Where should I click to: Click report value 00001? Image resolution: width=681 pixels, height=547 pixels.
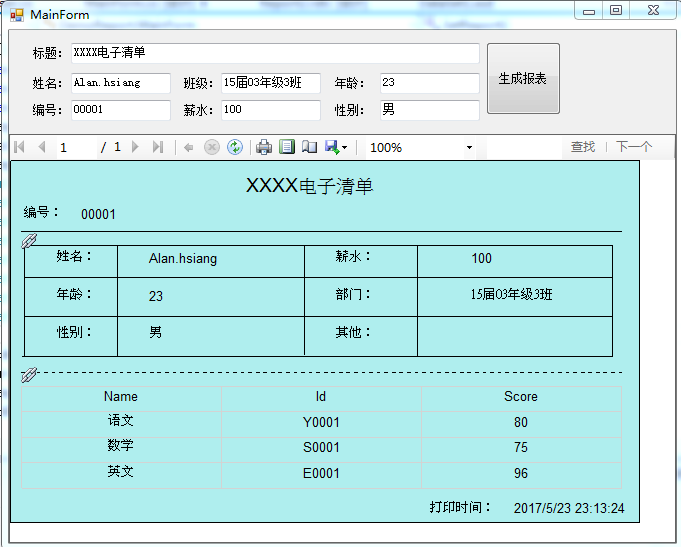pyautogui.click(x=98, y=214)
